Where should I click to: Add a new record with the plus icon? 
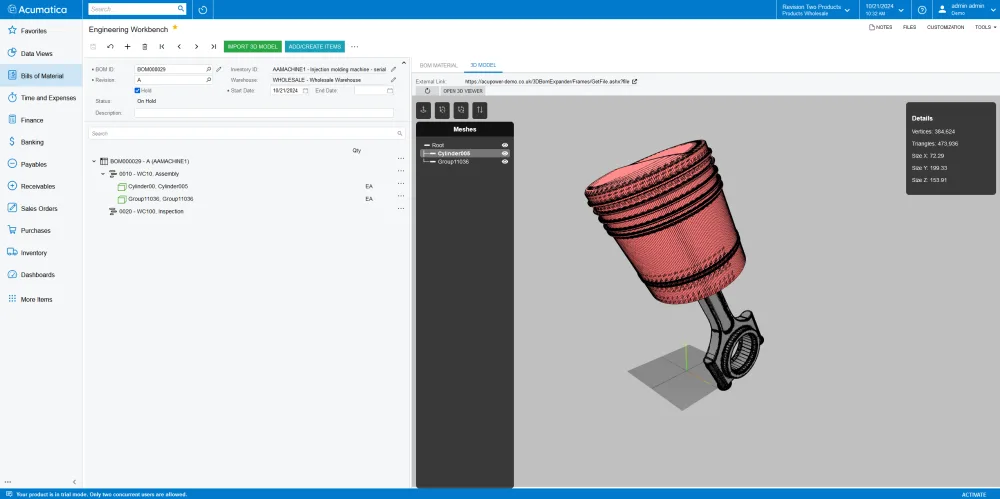tap(127, 46)
